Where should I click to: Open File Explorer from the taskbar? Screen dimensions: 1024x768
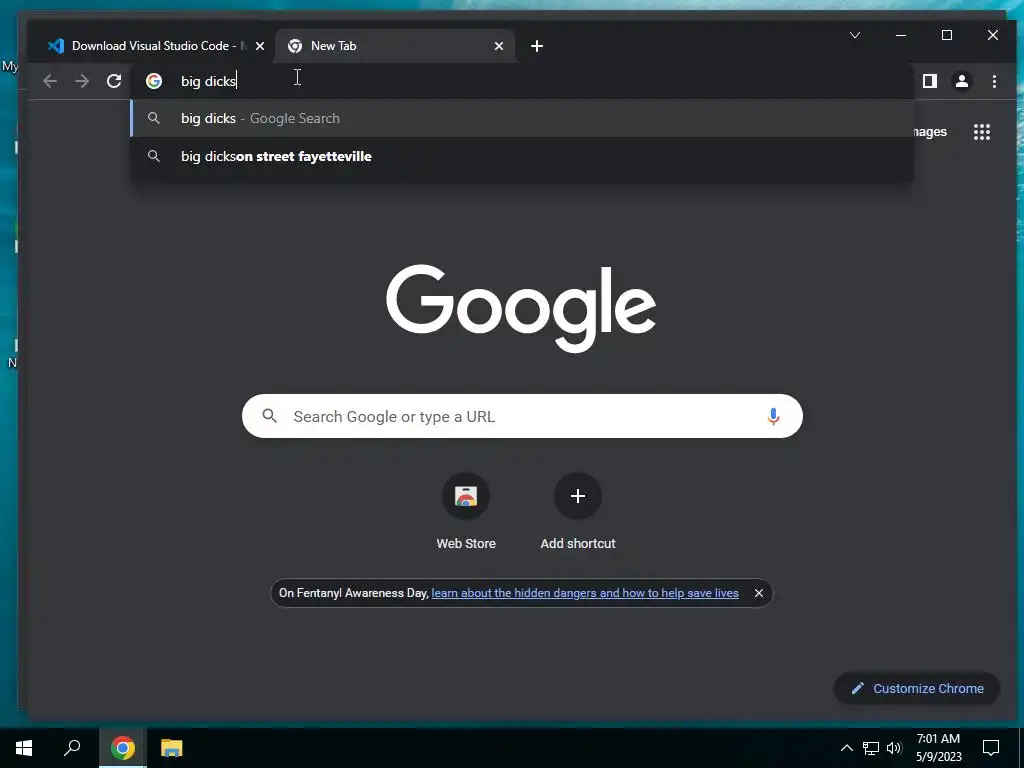(172, 748)
